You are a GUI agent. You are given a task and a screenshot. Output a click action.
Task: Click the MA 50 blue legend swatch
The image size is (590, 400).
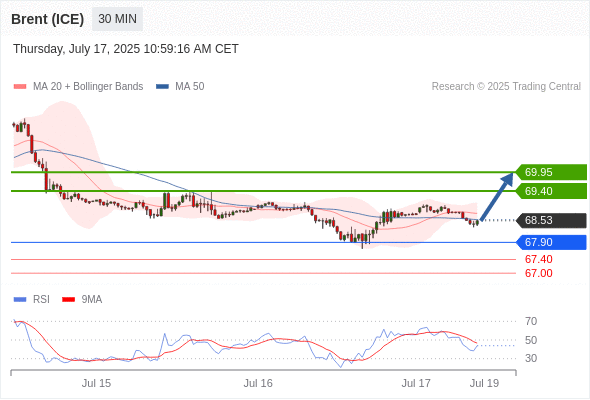pos(162,87)
